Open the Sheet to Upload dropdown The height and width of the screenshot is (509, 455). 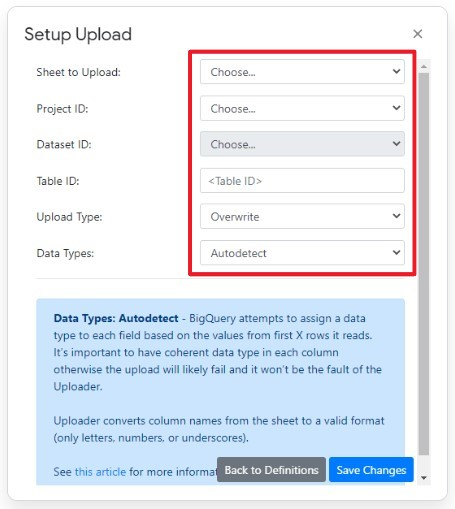[x=302, y=72]
